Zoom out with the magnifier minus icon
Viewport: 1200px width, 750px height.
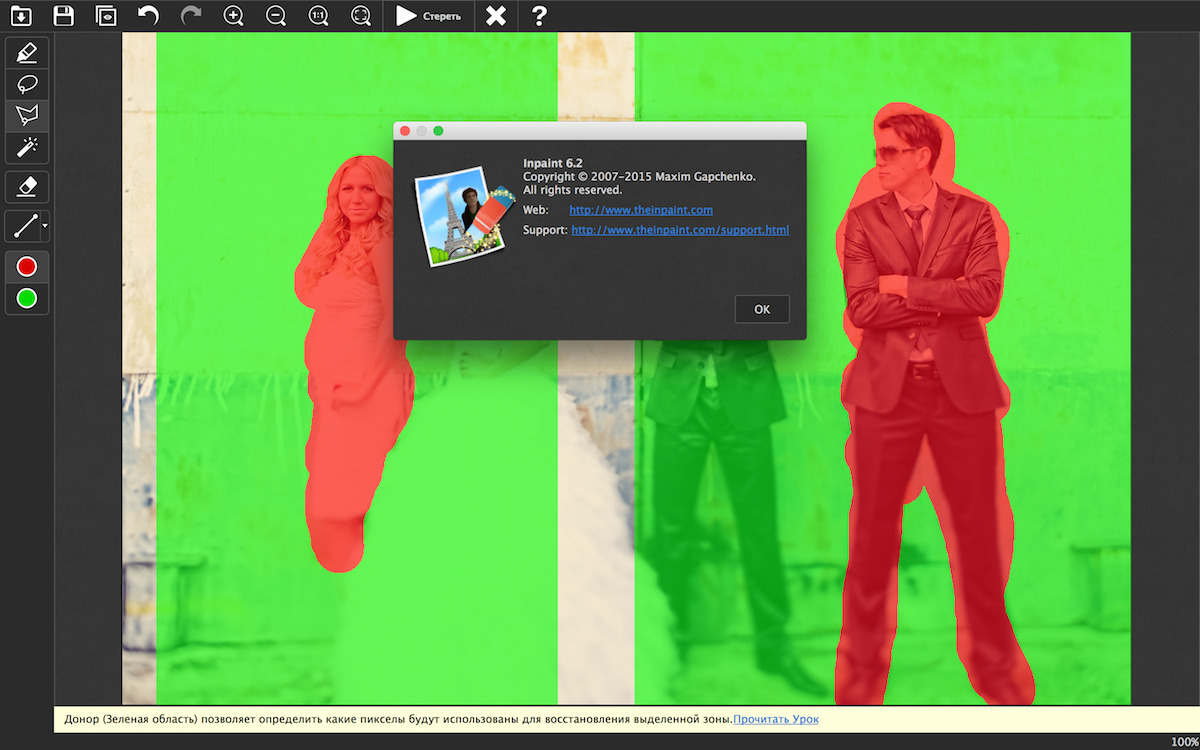[276, 15]
